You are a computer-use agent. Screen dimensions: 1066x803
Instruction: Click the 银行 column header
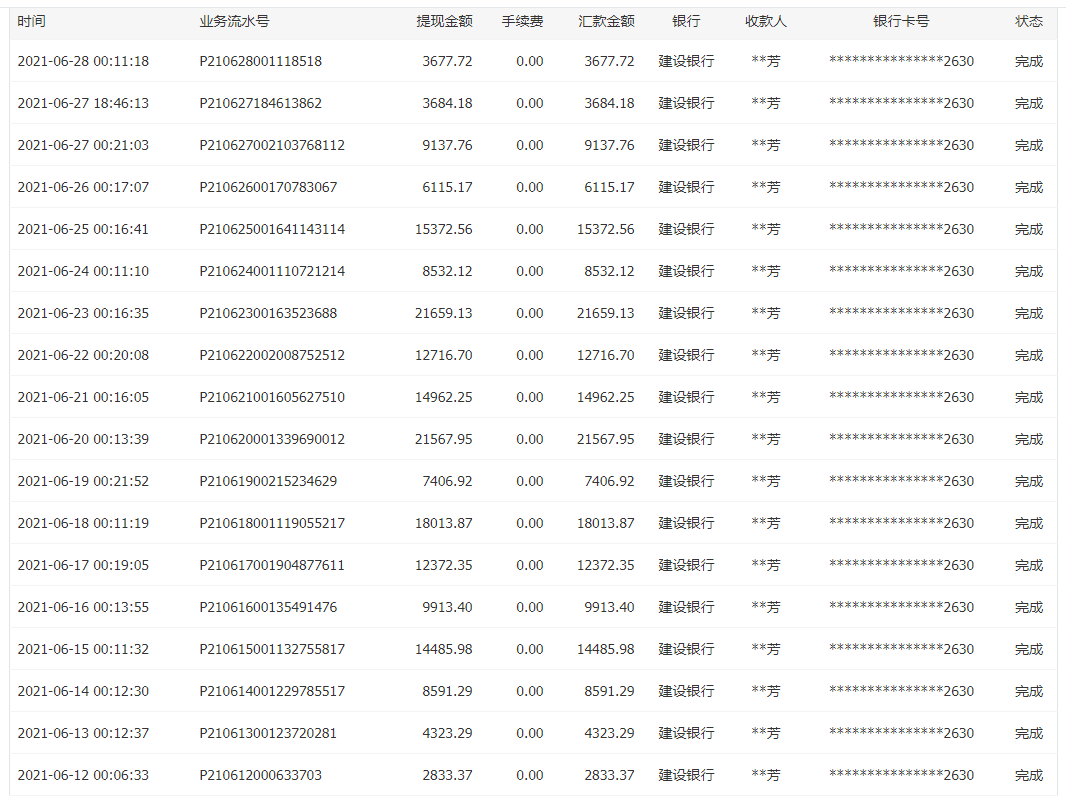click(686, 21)
